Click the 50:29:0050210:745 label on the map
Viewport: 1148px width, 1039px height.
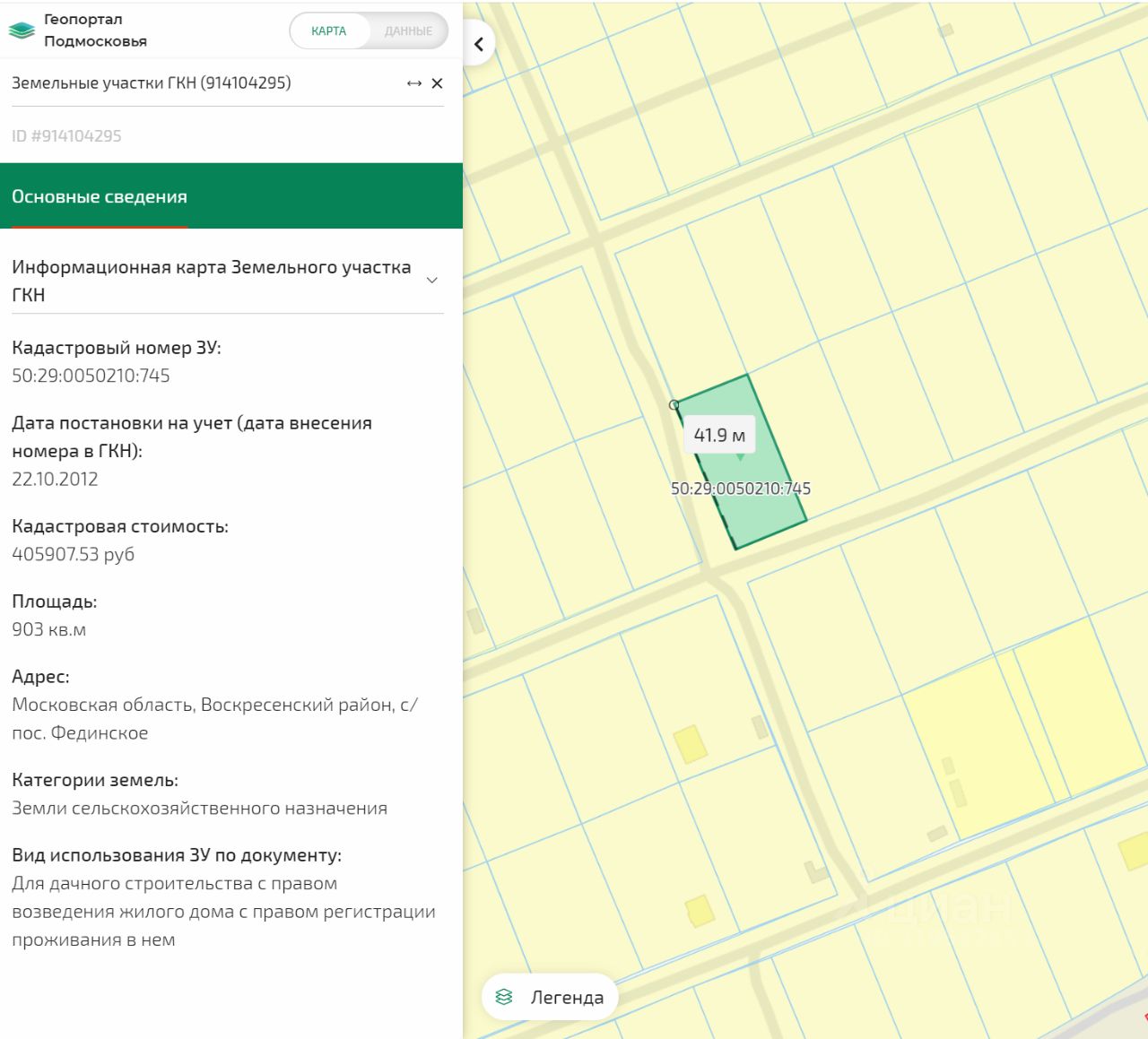(x=741, y=489)
